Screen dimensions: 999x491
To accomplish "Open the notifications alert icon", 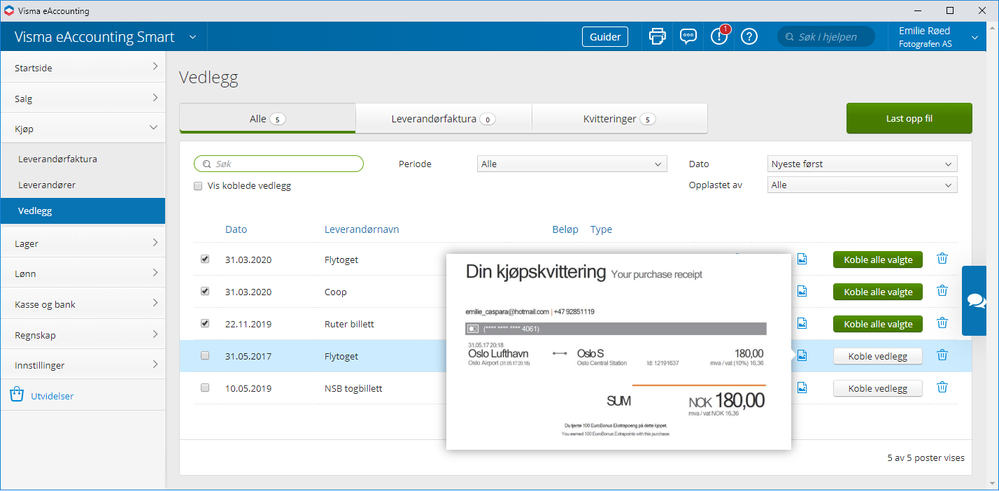I will point(718,37).
